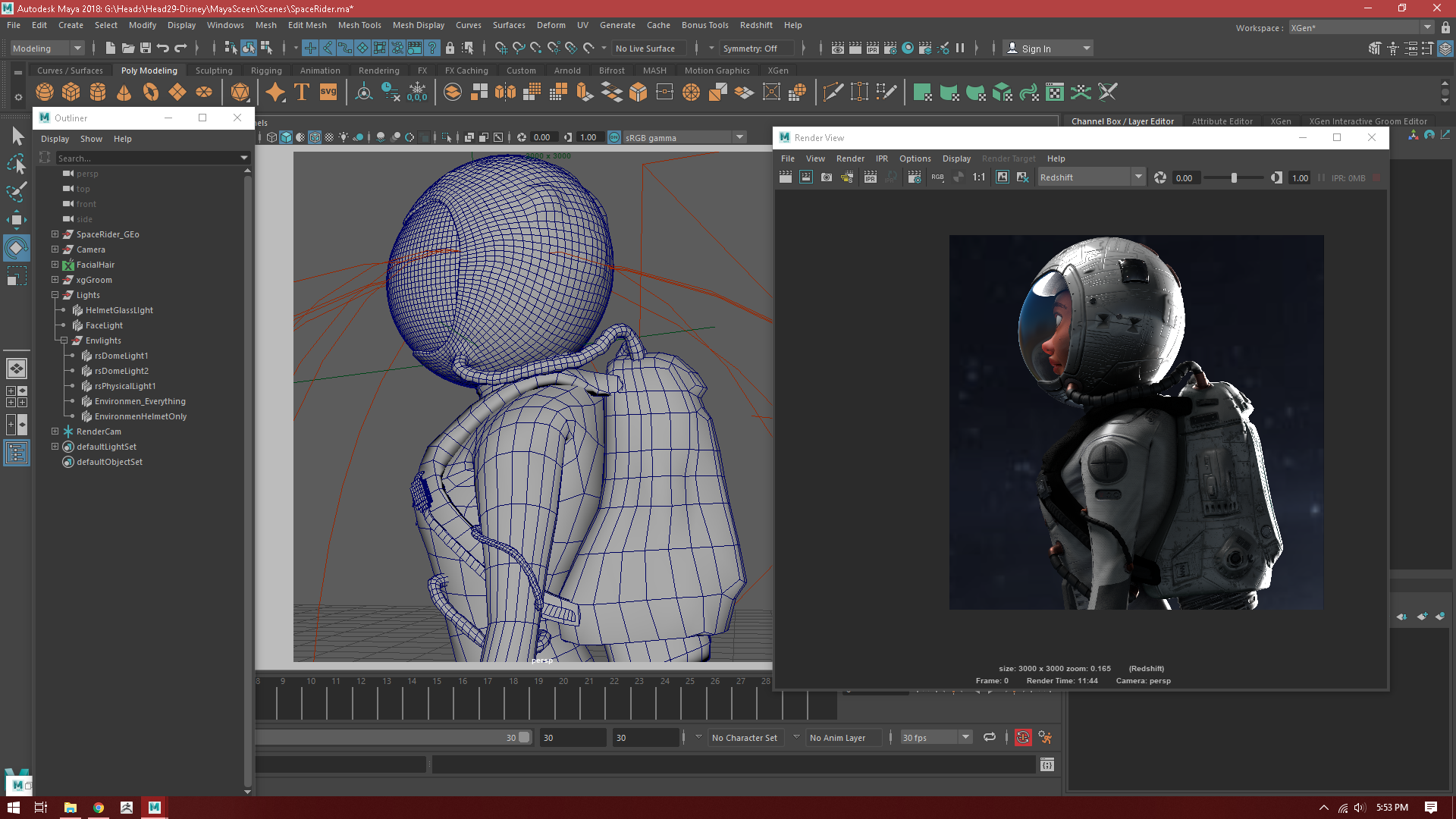Click the keep image icon in Render View
The height and width of the screenshot is (819, 1456).
tap(1003, 177)
